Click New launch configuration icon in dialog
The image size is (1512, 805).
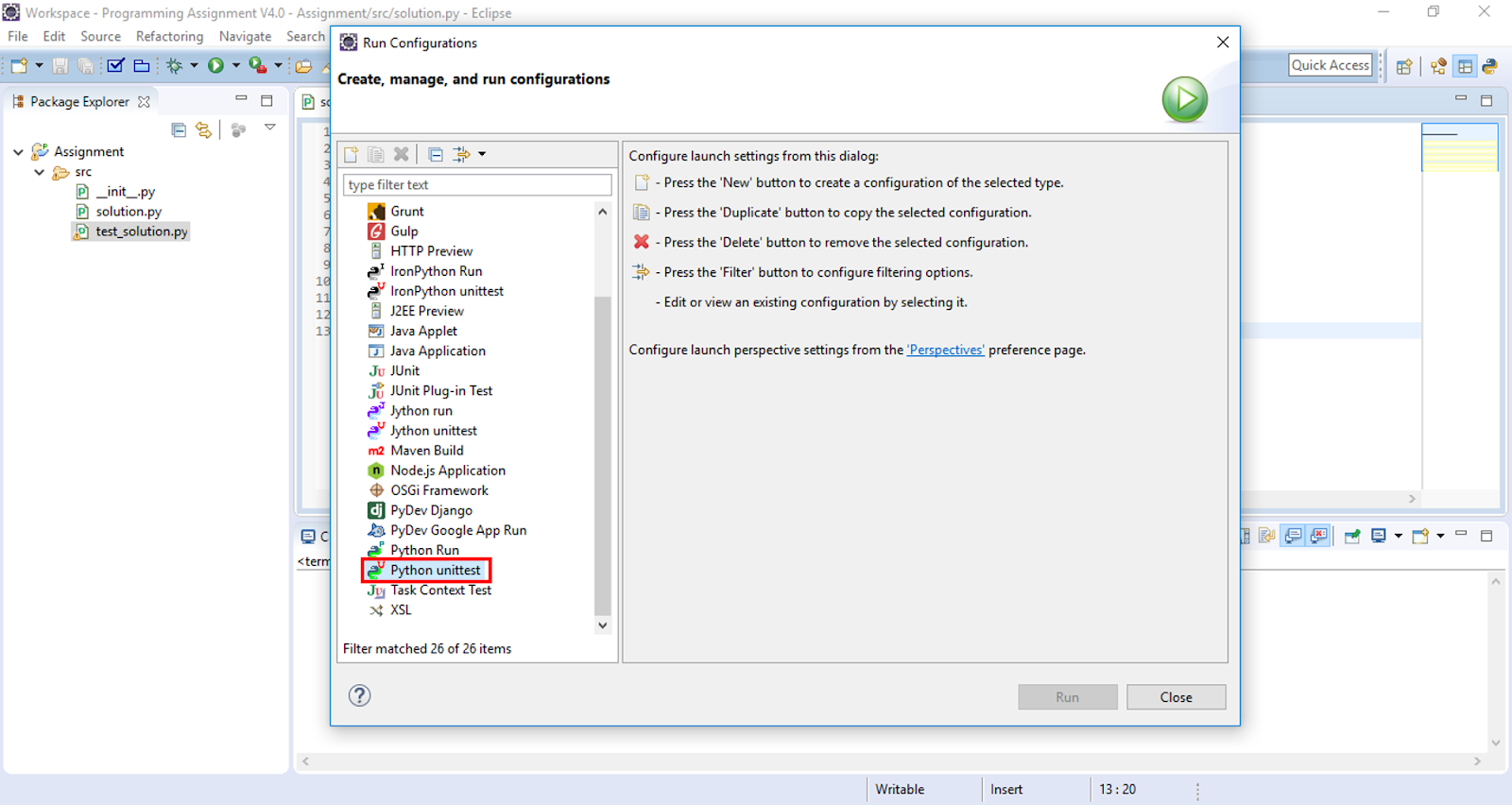click(352, 154)
